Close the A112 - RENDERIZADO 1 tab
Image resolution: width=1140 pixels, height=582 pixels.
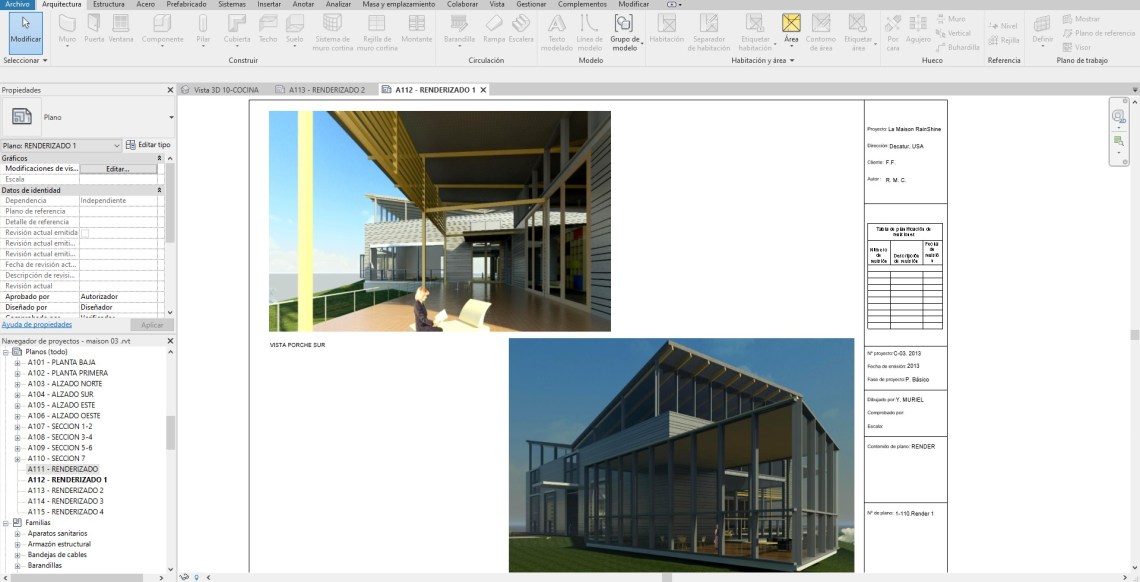(483, 90)
